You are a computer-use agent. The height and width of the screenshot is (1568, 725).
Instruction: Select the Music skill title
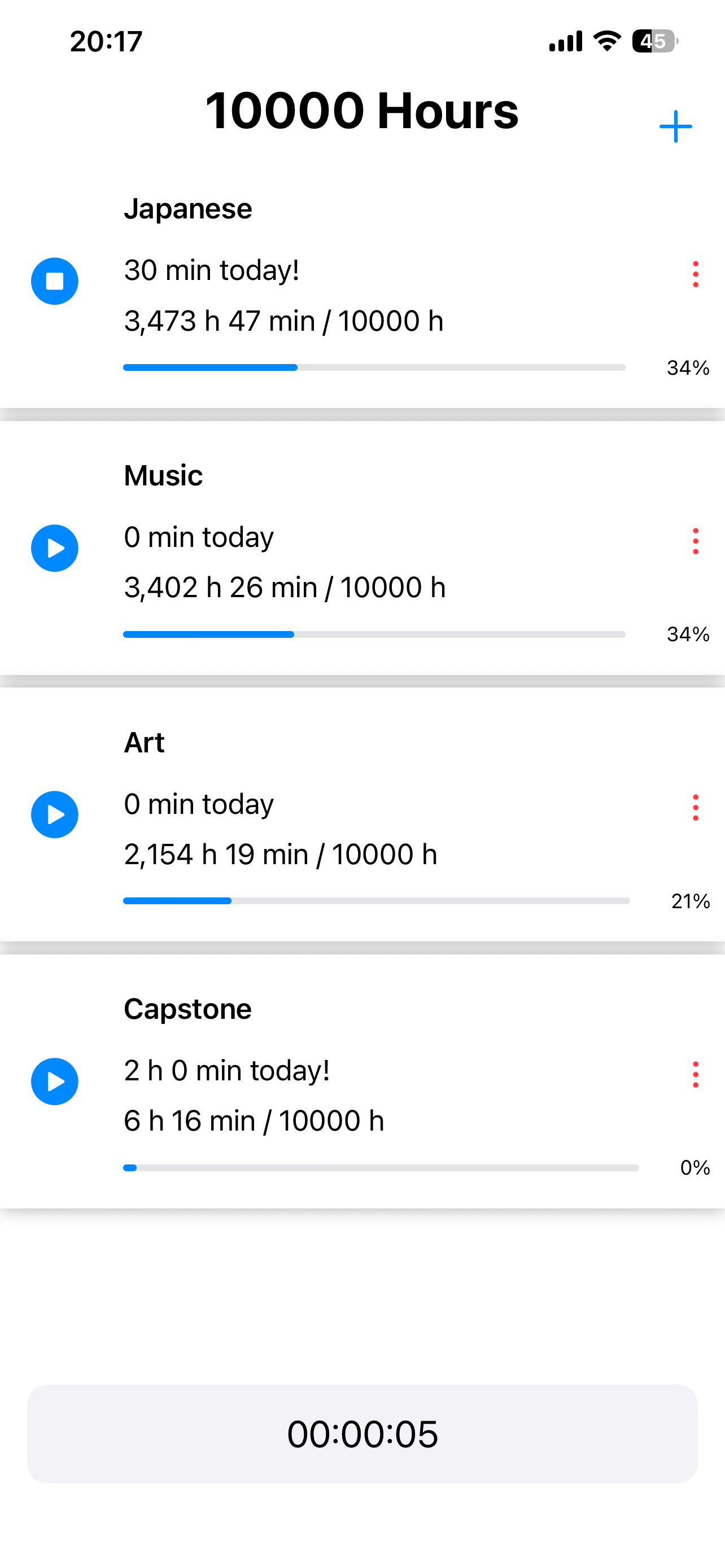pos(163,475)
